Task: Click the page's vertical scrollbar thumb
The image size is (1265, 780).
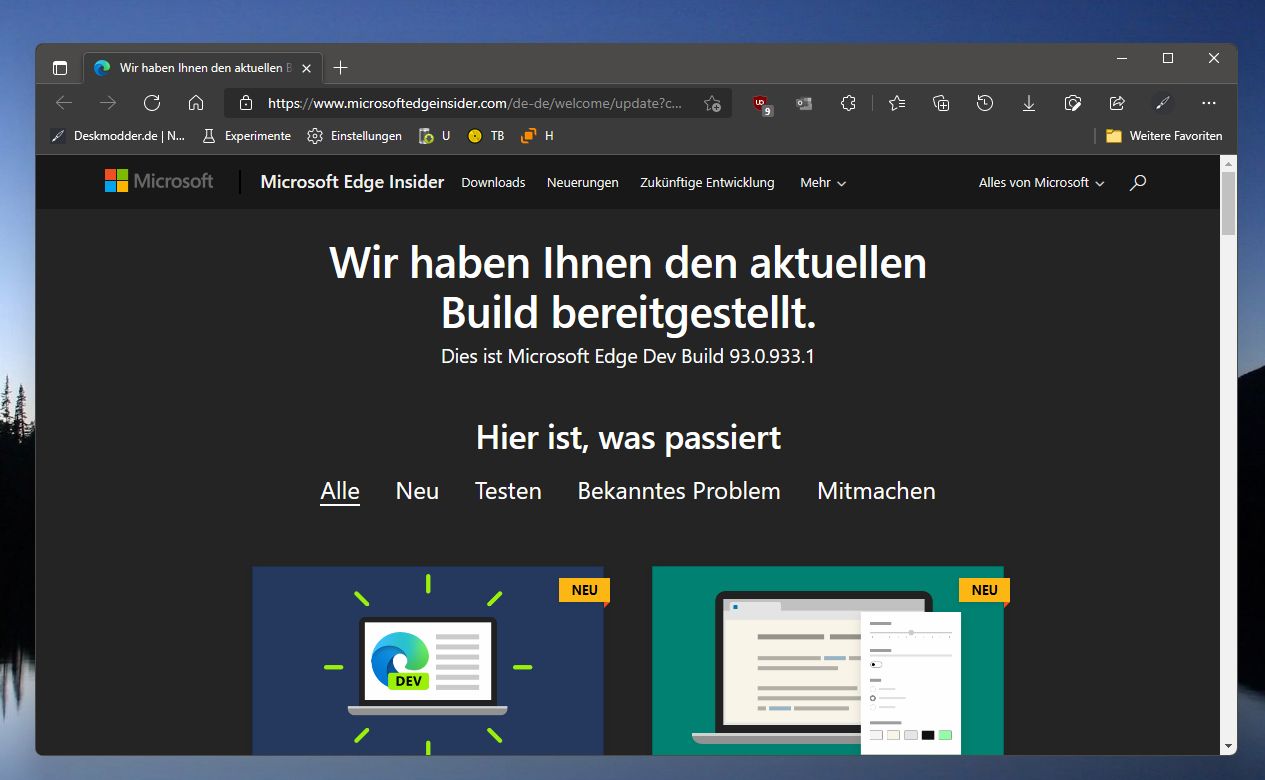Action: point(1228,203)
